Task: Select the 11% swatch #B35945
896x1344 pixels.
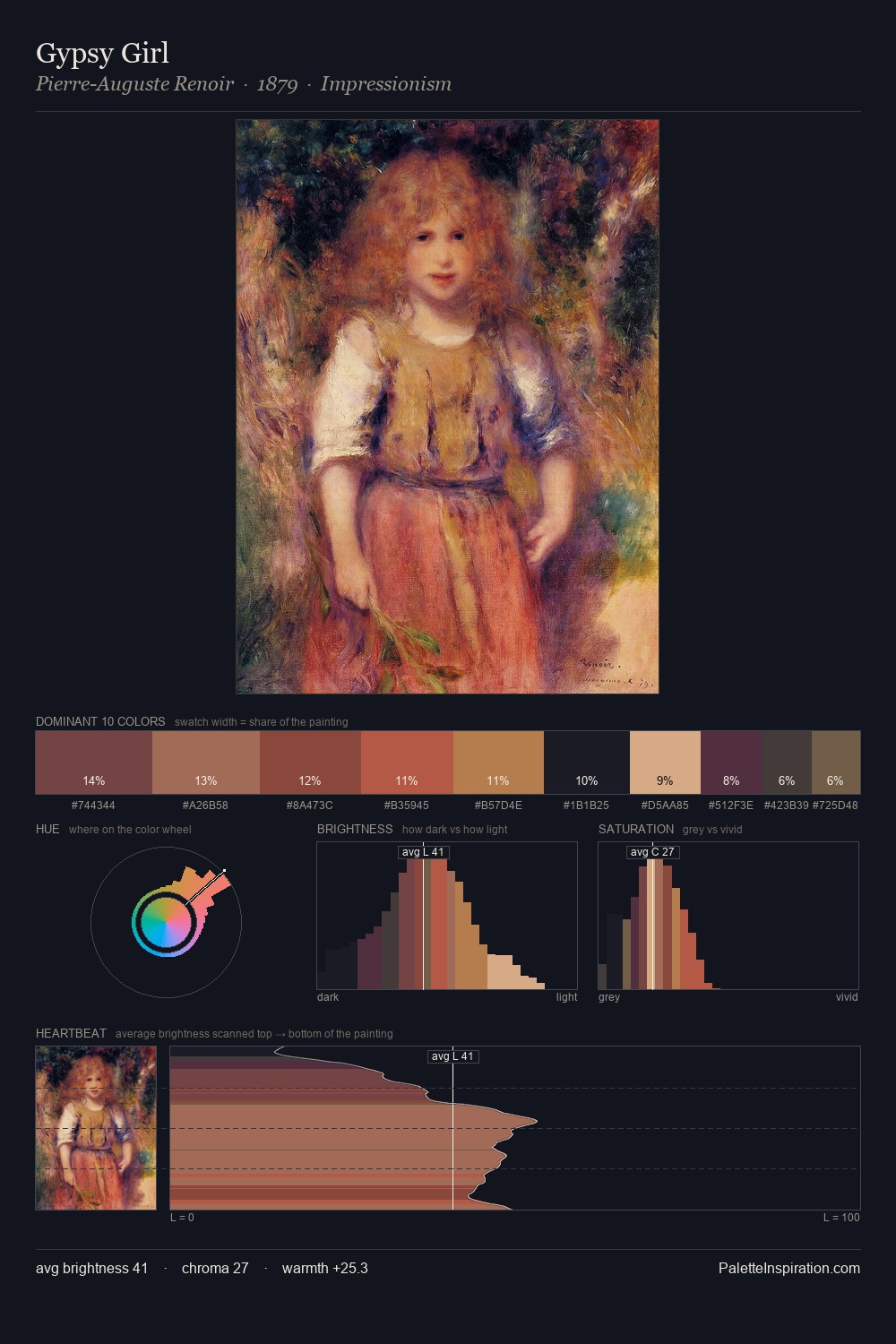Action: click(x=407, y=762)
